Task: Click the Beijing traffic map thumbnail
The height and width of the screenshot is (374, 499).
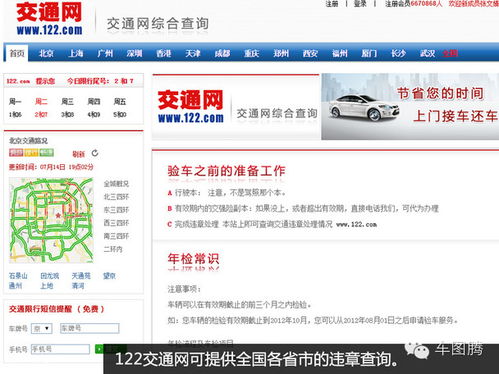Action: click(51, 220)
